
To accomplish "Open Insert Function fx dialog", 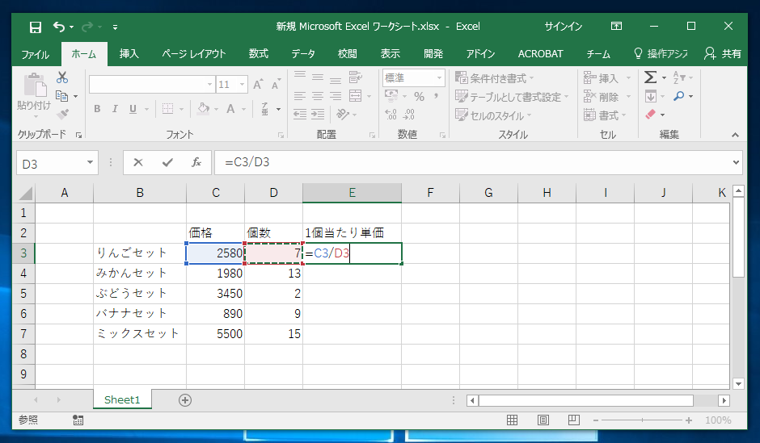I will (196, 162).
